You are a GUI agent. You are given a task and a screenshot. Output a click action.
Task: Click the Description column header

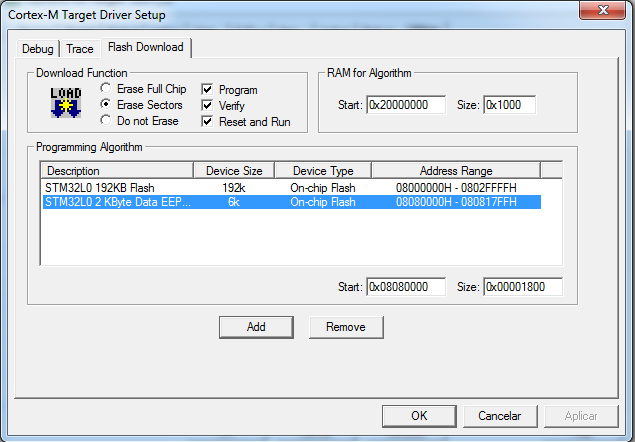[x=117, y=171]
